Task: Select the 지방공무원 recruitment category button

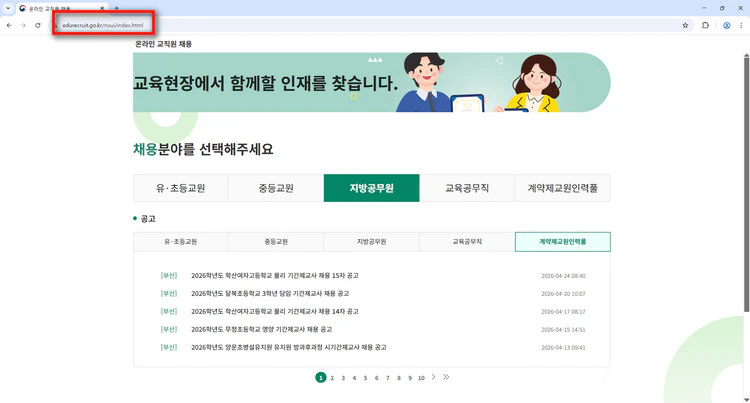Action: pos(372,188)
